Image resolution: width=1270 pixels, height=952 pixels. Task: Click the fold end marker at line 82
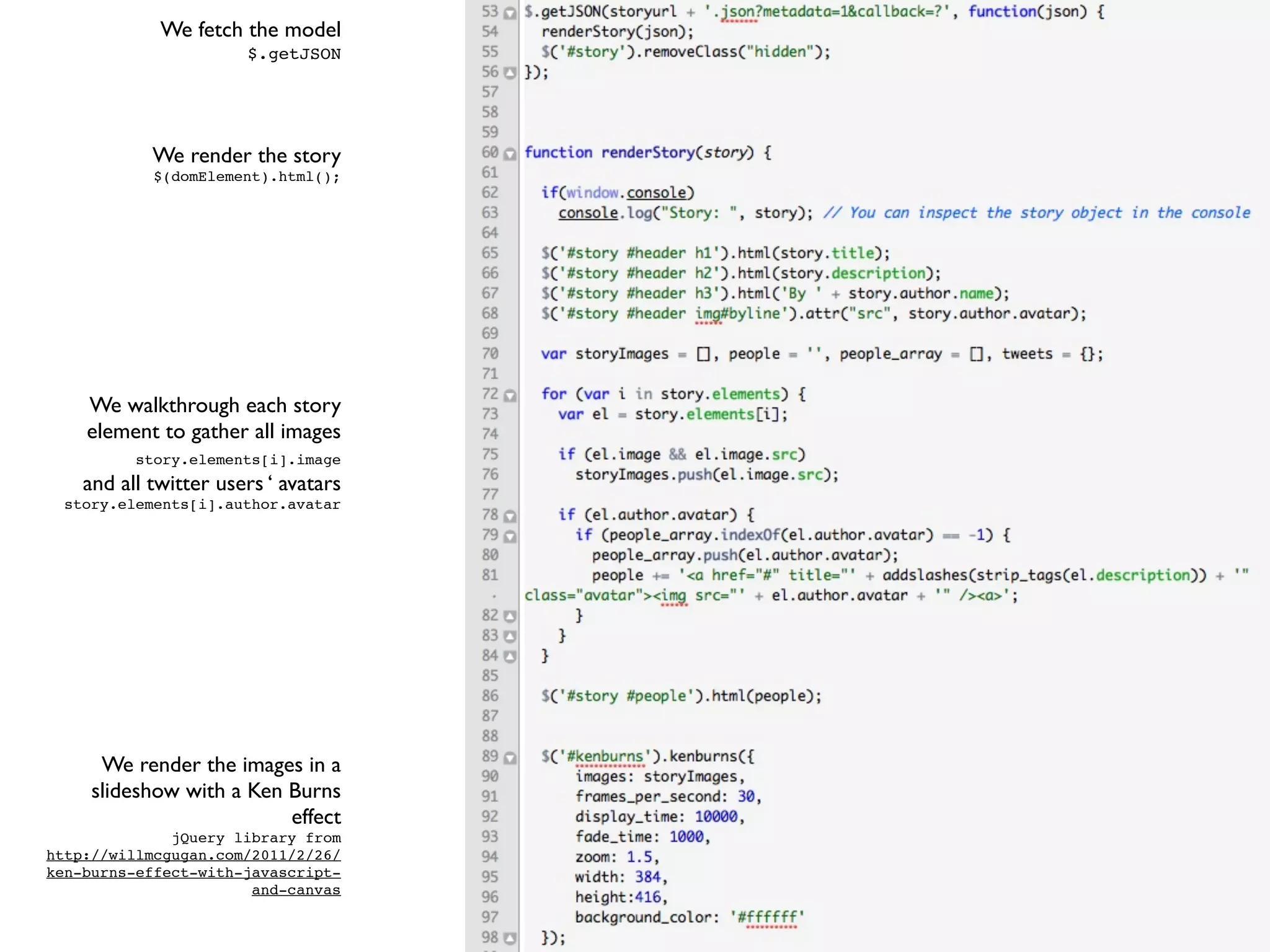coord(510,616)
